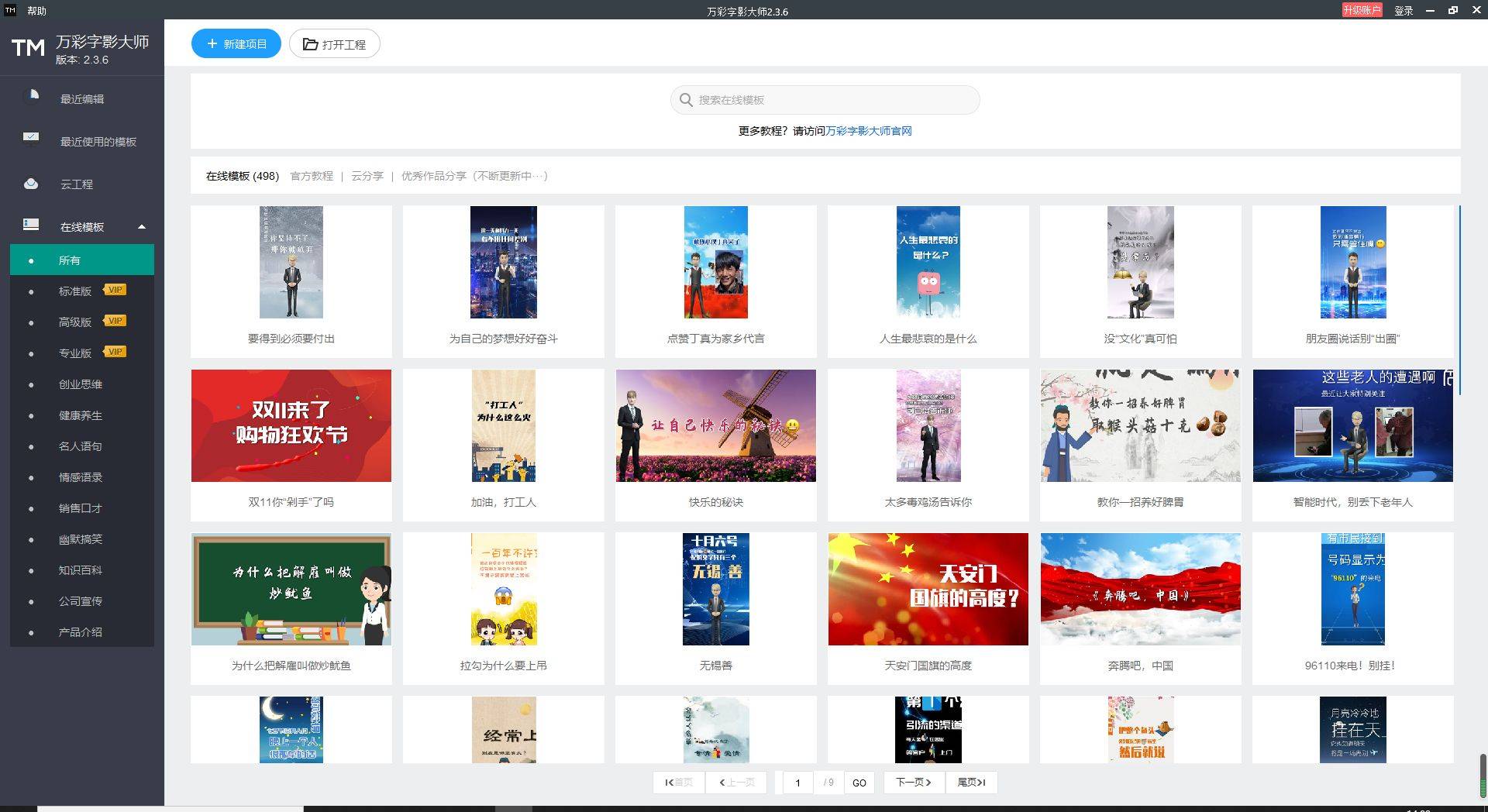Viewport: 1488px width, 812px height.
Task: Switch to the 官方教程 tab
Action: (312, 176)
